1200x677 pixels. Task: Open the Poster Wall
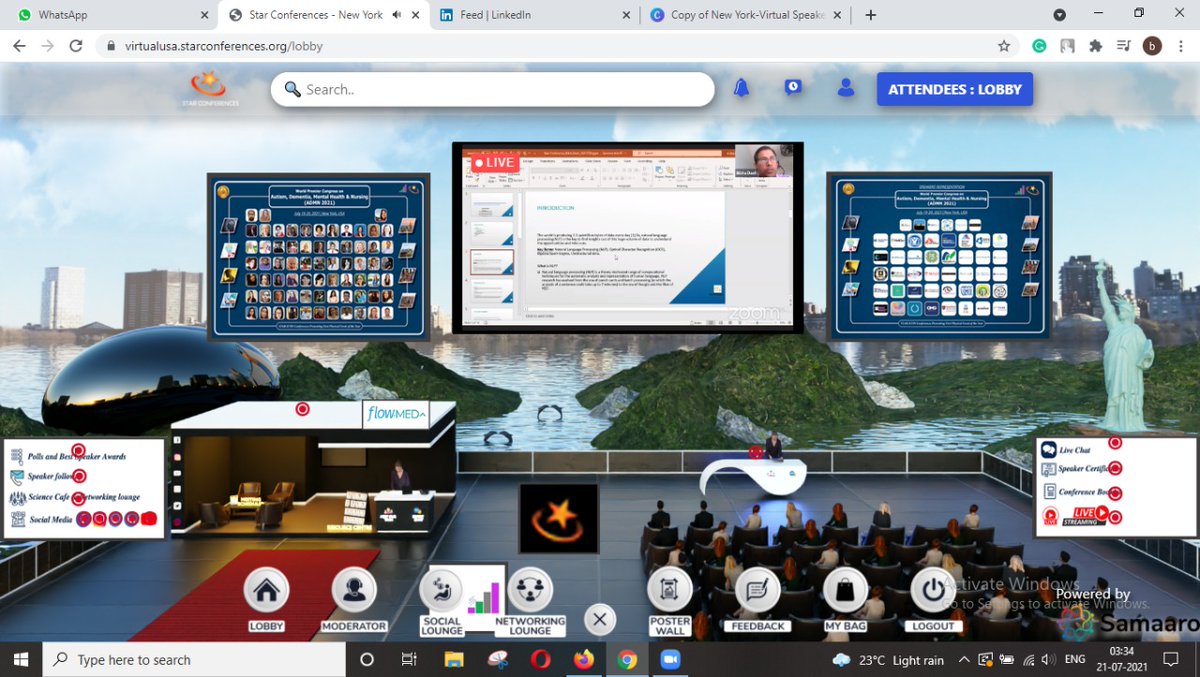[x=670, y=590]
